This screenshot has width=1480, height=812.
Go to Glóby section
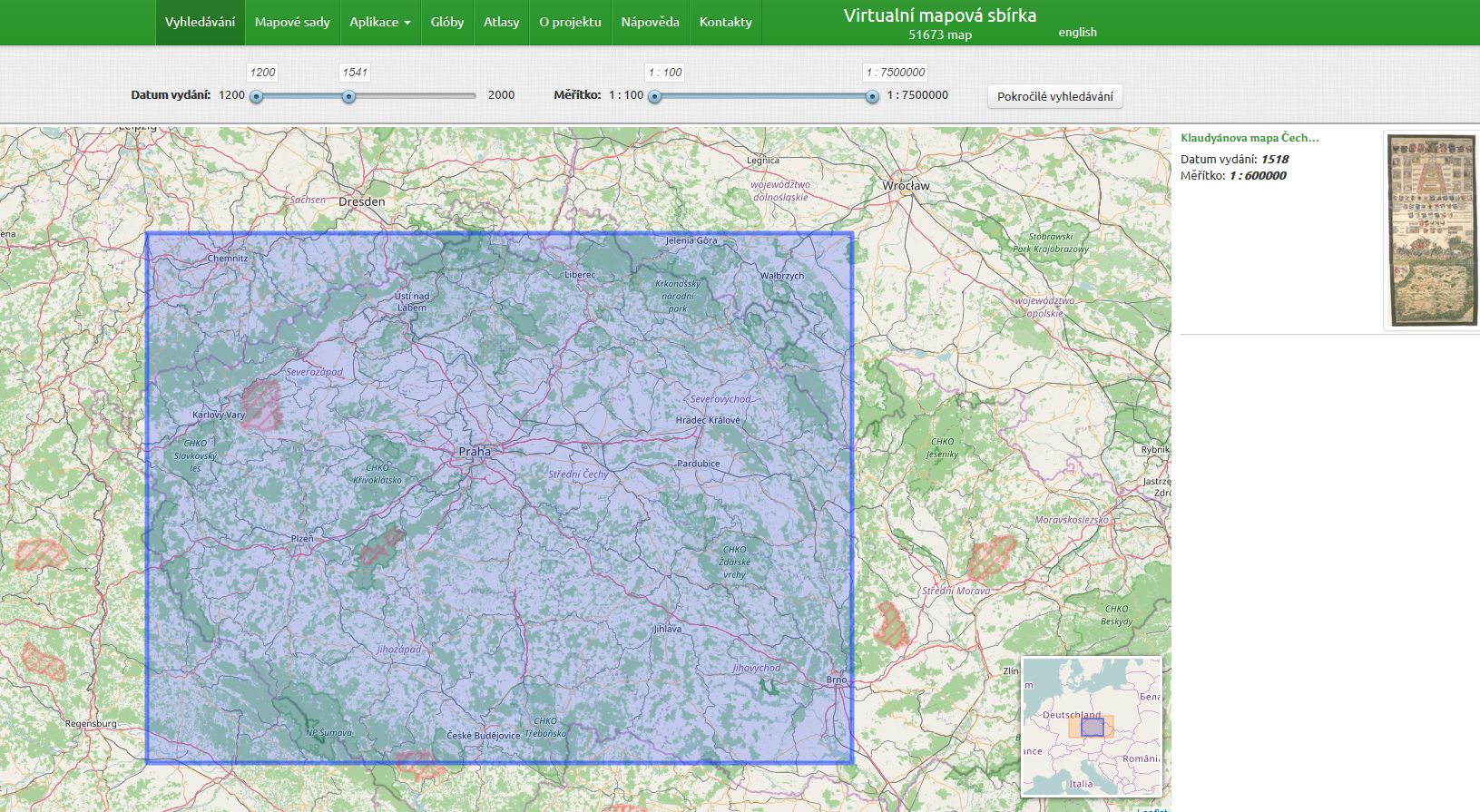click(447, 22)
